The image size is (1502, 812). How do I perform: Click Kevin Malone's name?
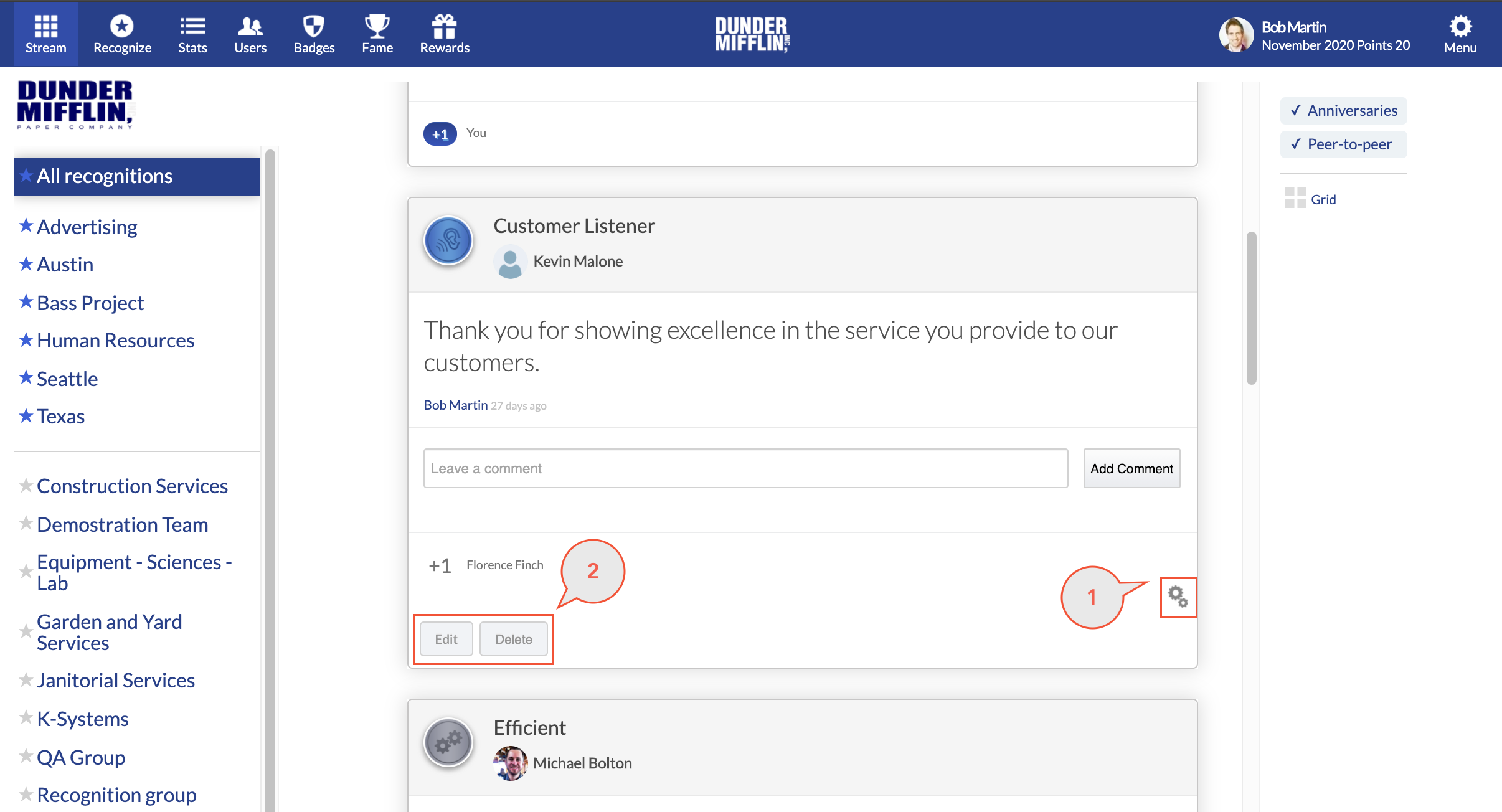tap(578, 262)
